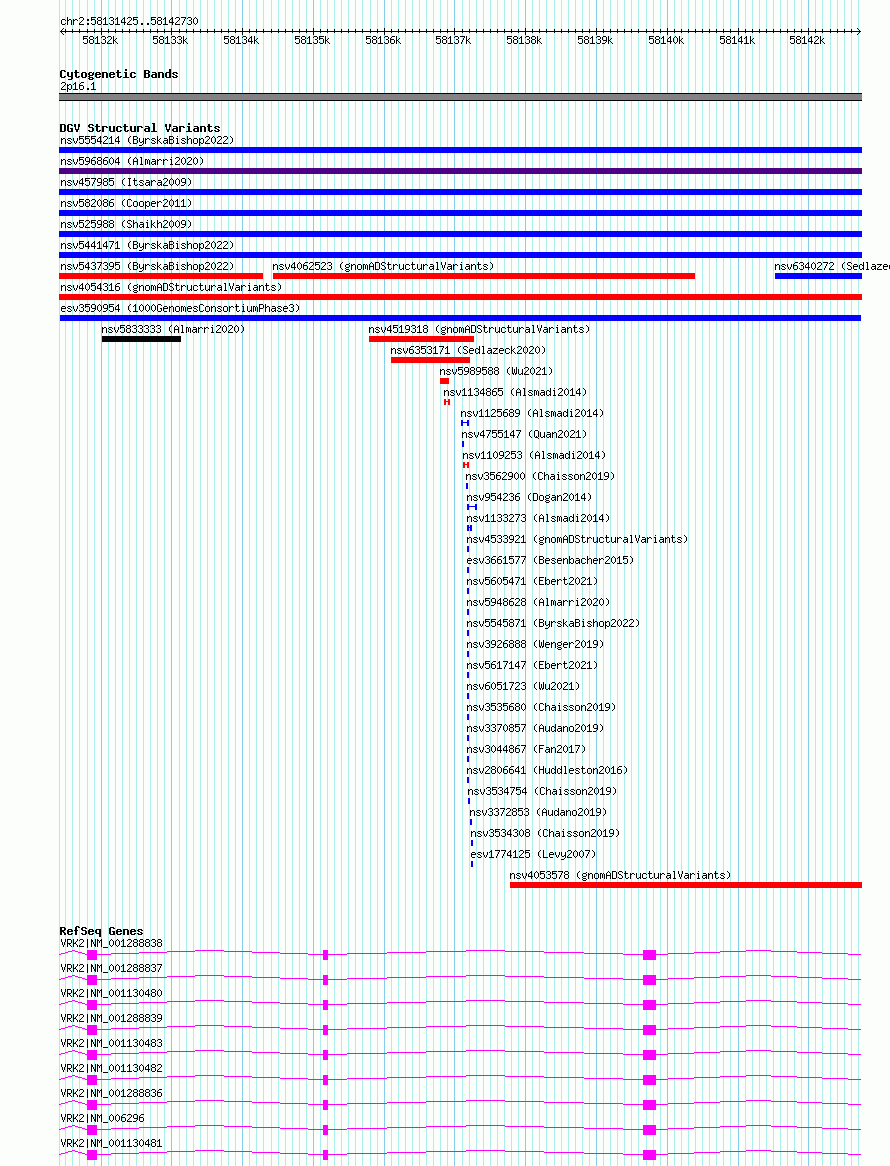This screenshot has width=890, height=1166.
Task: Select the VRK2|NM_001288836 transcript label
Action: tap(112, 1093)
